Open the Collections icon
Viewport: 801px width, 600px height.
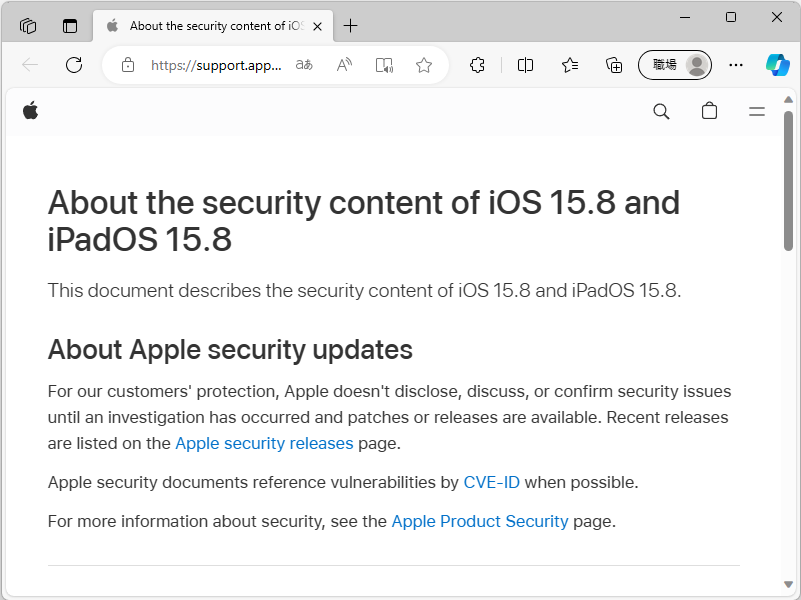tap(613, 64)
